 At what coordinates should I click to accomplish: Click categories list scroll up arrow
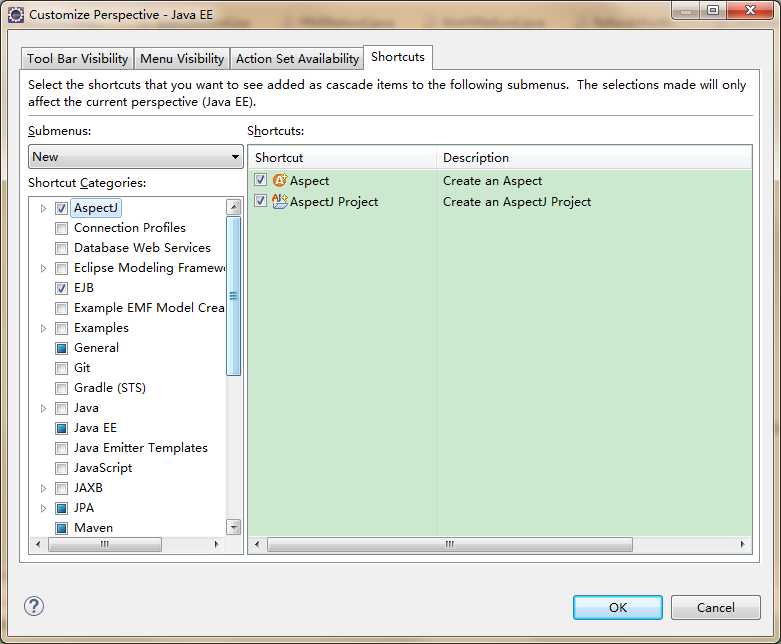(234, 206)
